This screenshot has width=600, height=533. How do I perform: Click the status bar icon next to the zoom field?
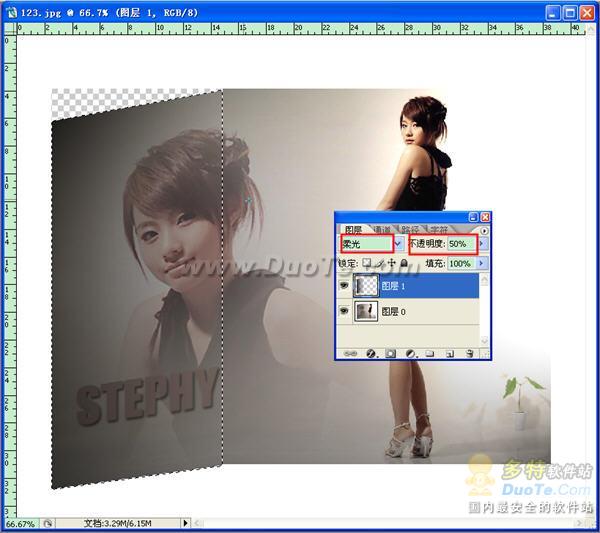[x=47, y=523]
